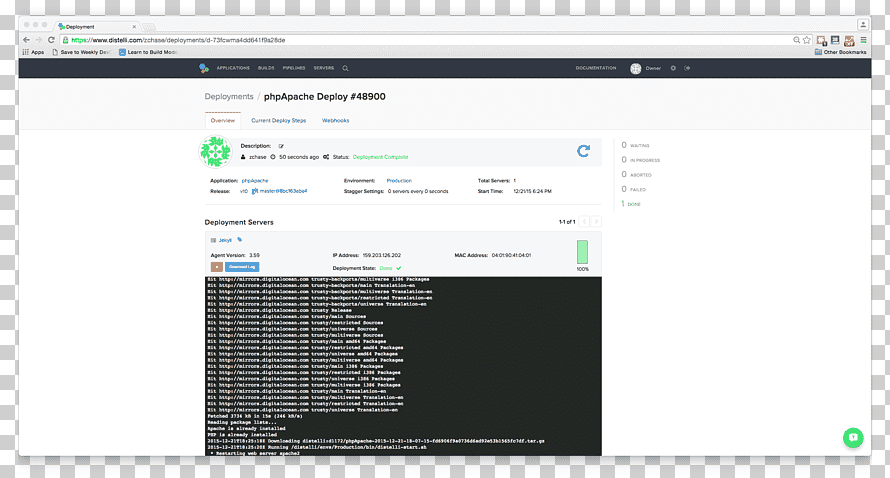Click the 0 Failed status counter
The width and height of the screenshot is (890, 478).
coord(634,190)
